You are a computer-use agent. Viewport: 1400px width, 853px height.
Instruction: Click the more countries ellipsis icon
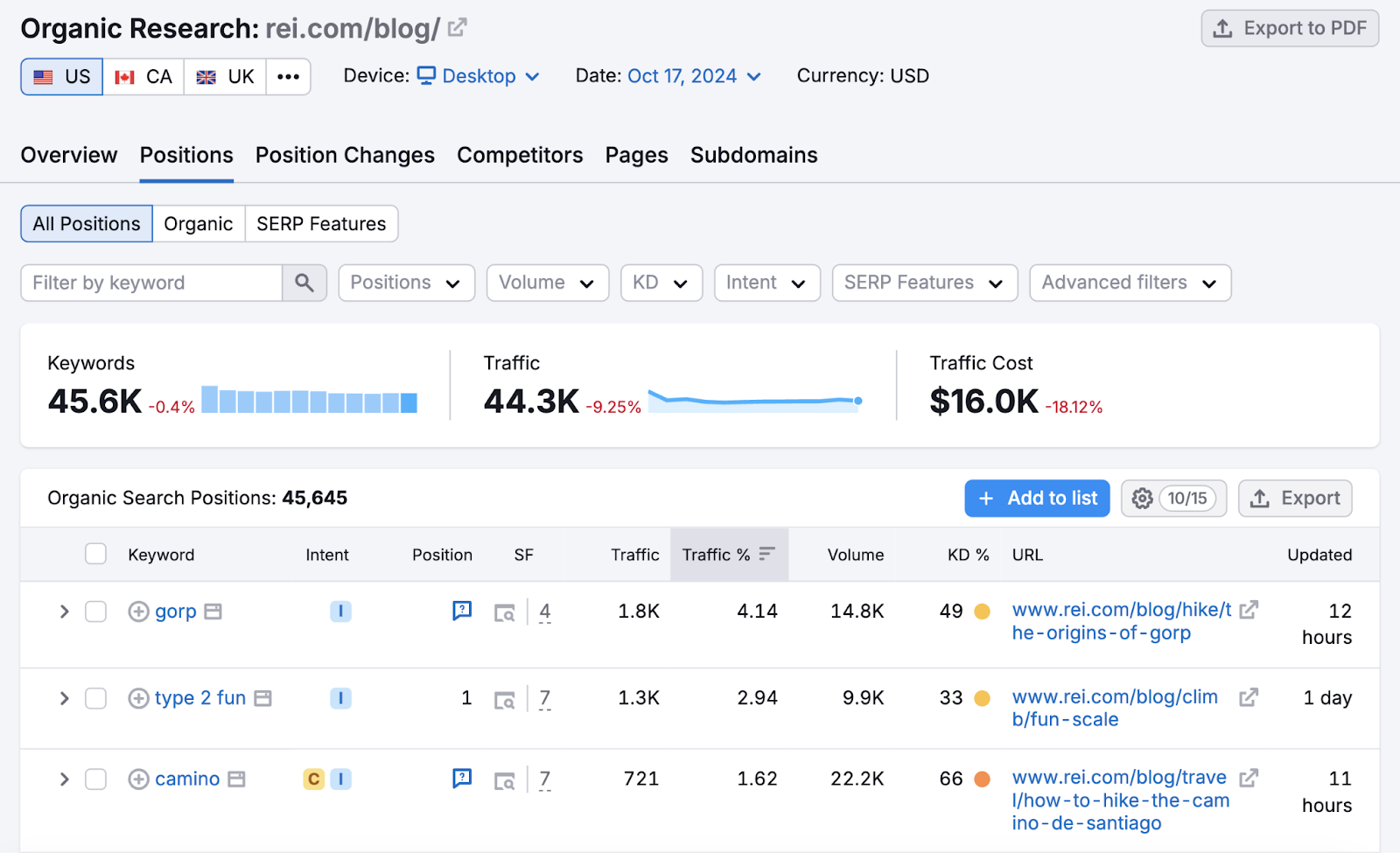[288, 76]
